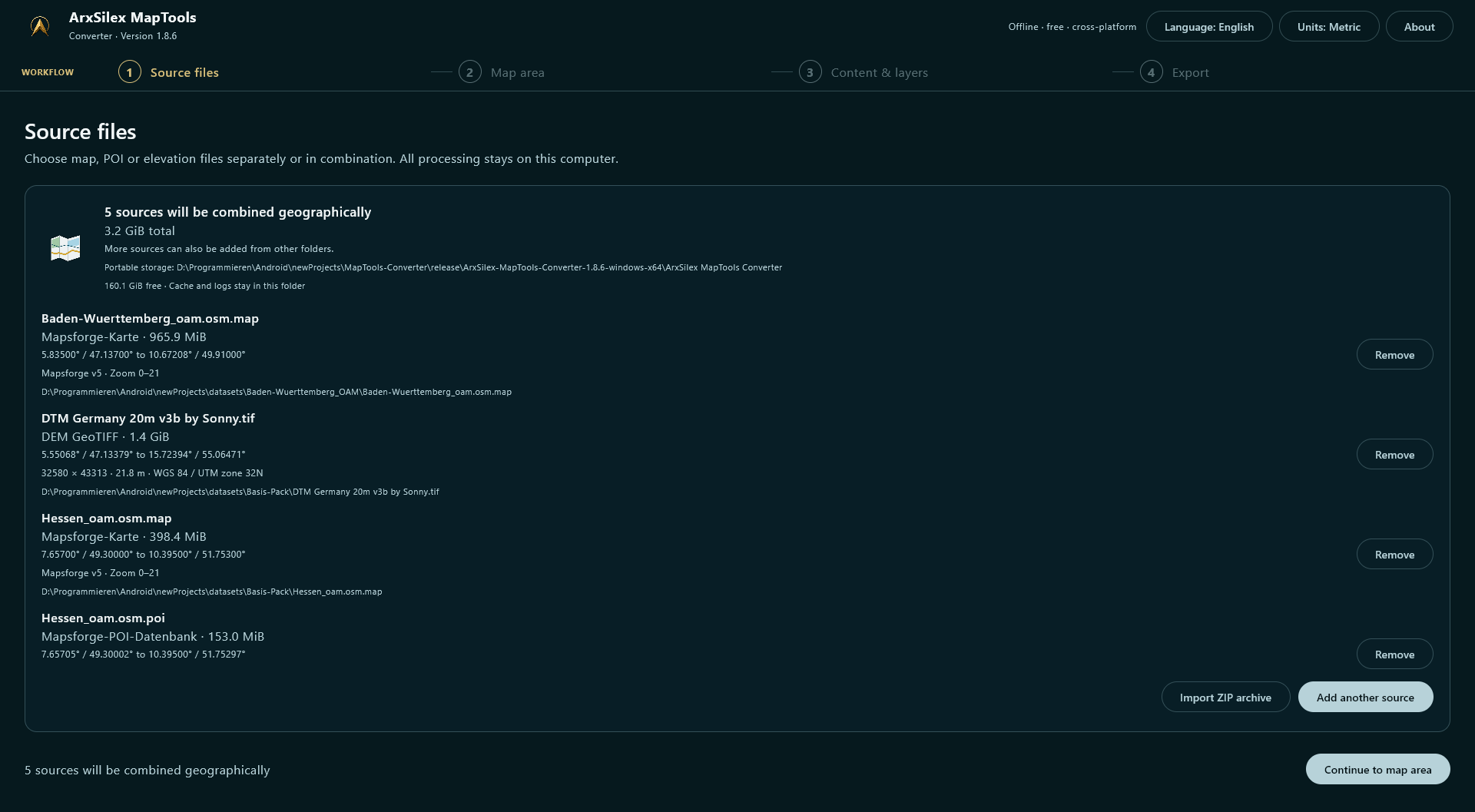1475x812 pixels.
Task: Click the Portable storage path line
Action: pos(443,267)
